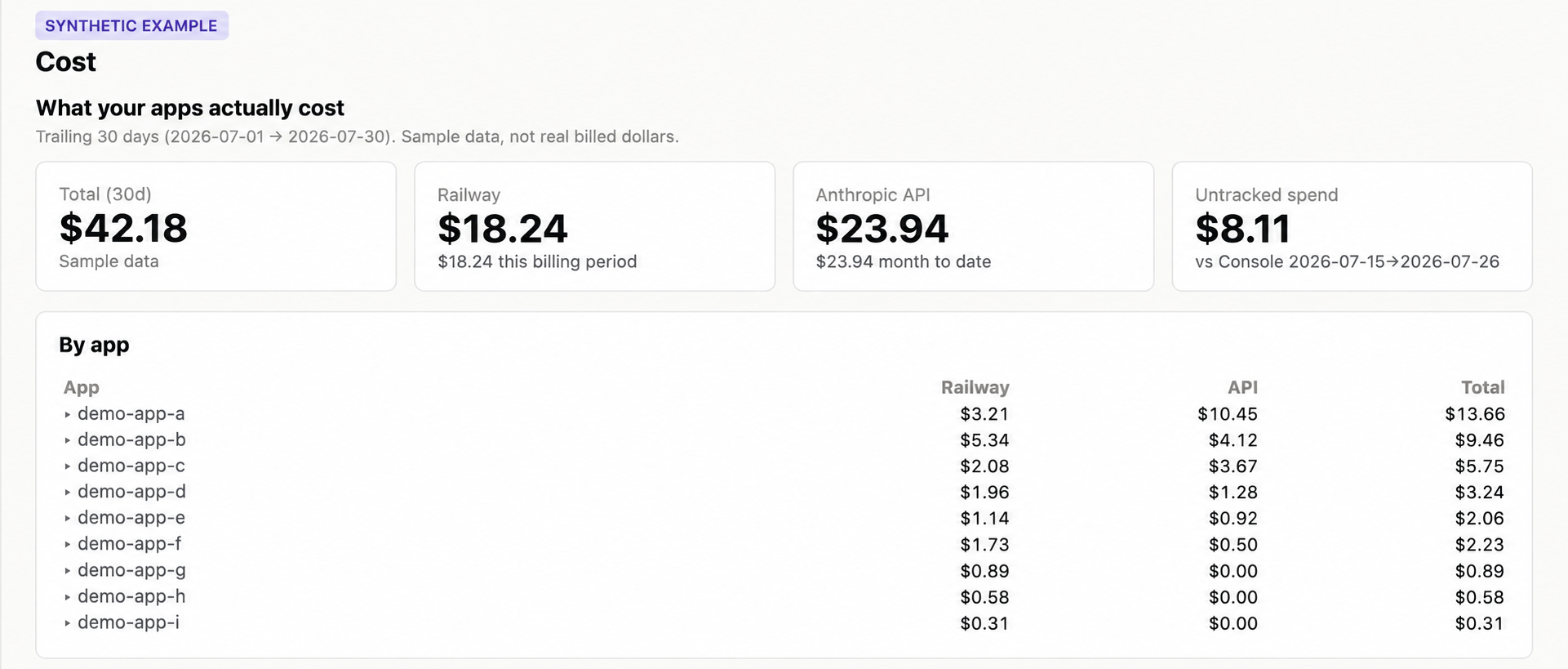Expand the demo-app-i disclosure triangle
Screen dimensions: 1568x669
[68, 623]
